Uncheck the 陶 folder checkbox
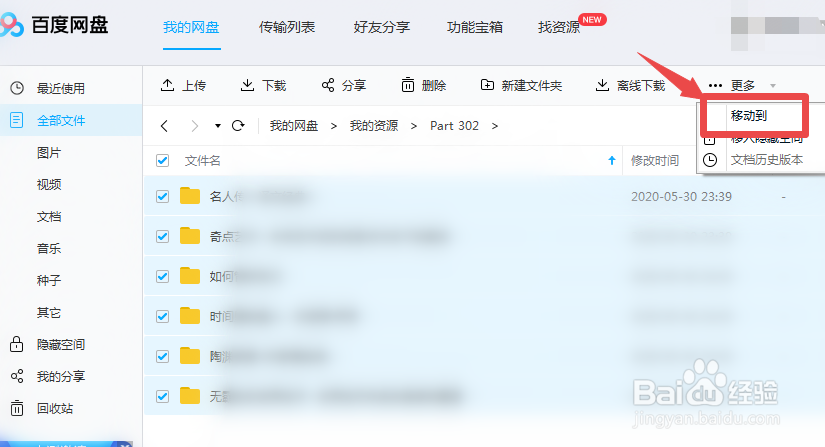Image resolution: width=825 pixels, height=447 pixels. click(163, 357)
